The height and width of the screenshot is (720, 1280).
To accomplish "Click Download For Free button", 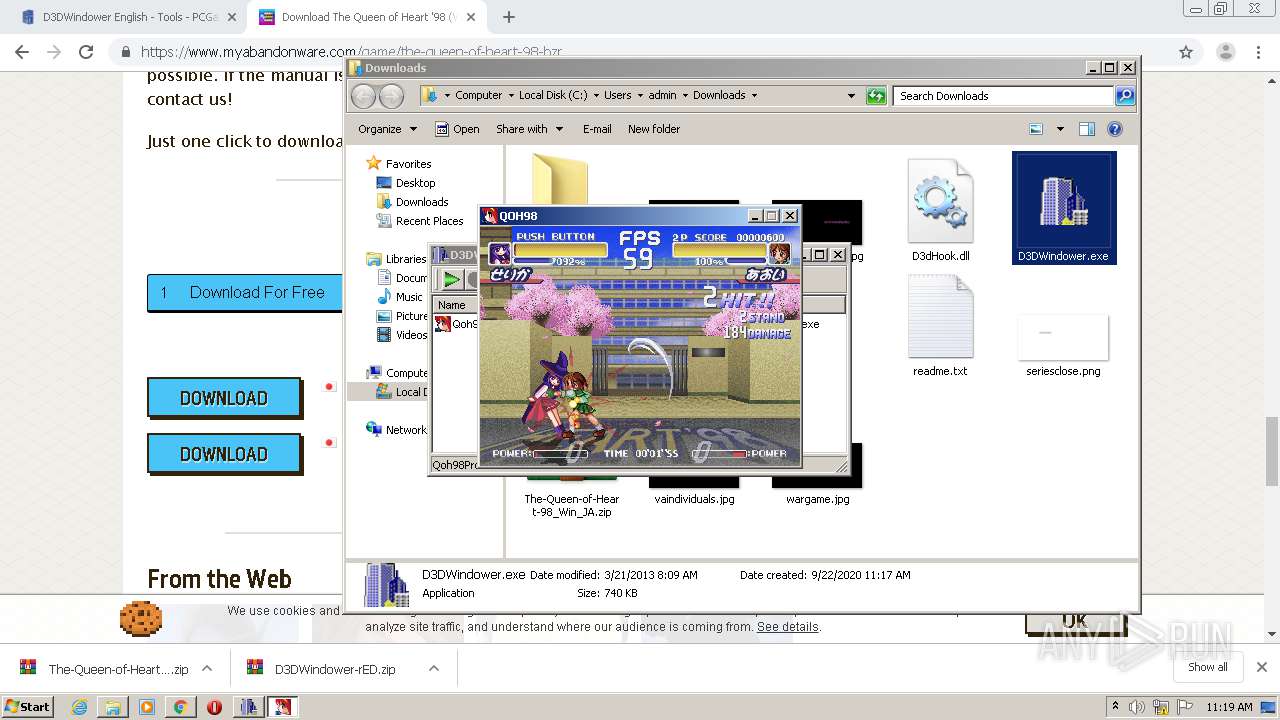I will (x=244, y=292).
